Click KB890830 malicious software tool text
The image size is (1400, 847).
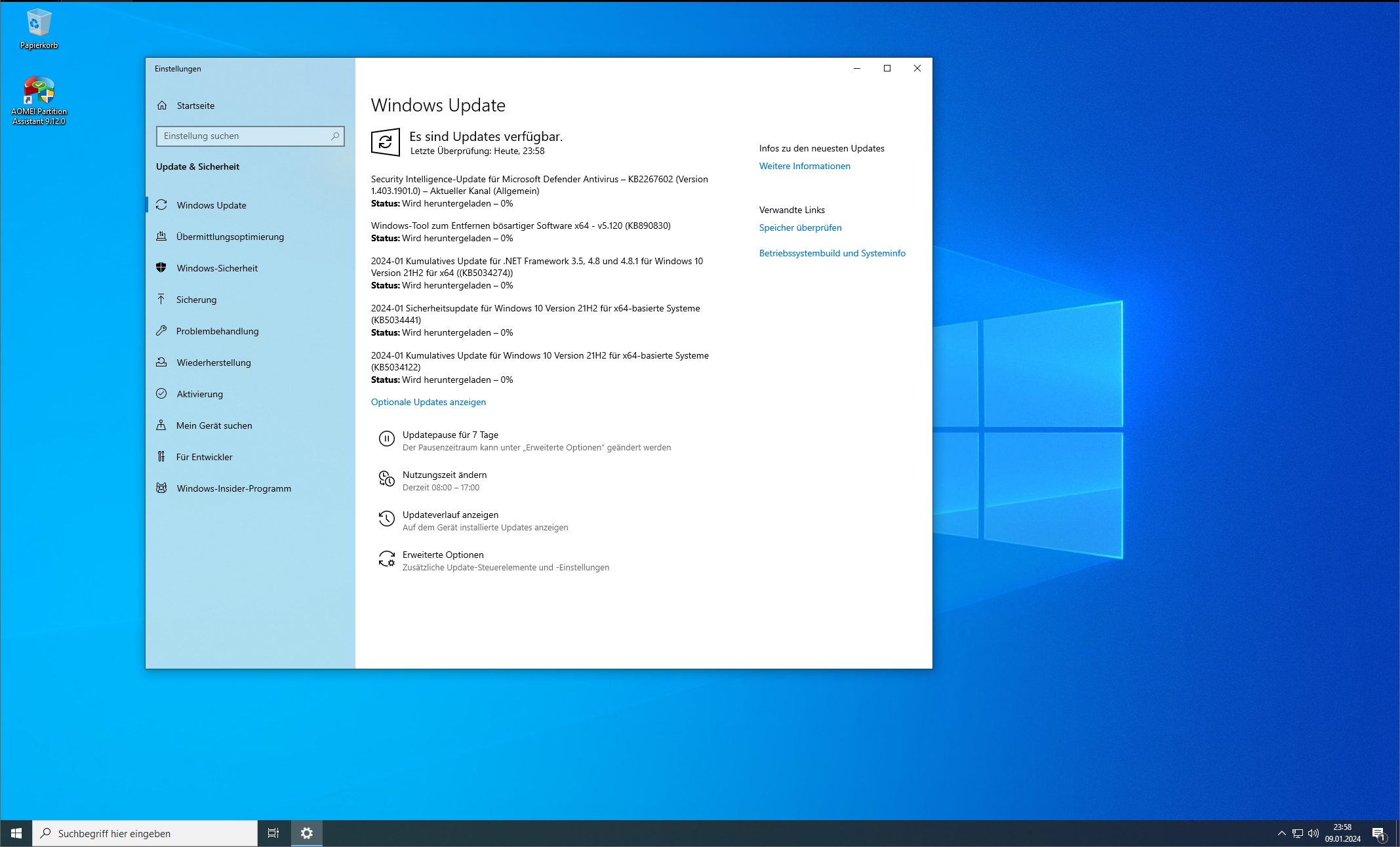coord(521,226)
